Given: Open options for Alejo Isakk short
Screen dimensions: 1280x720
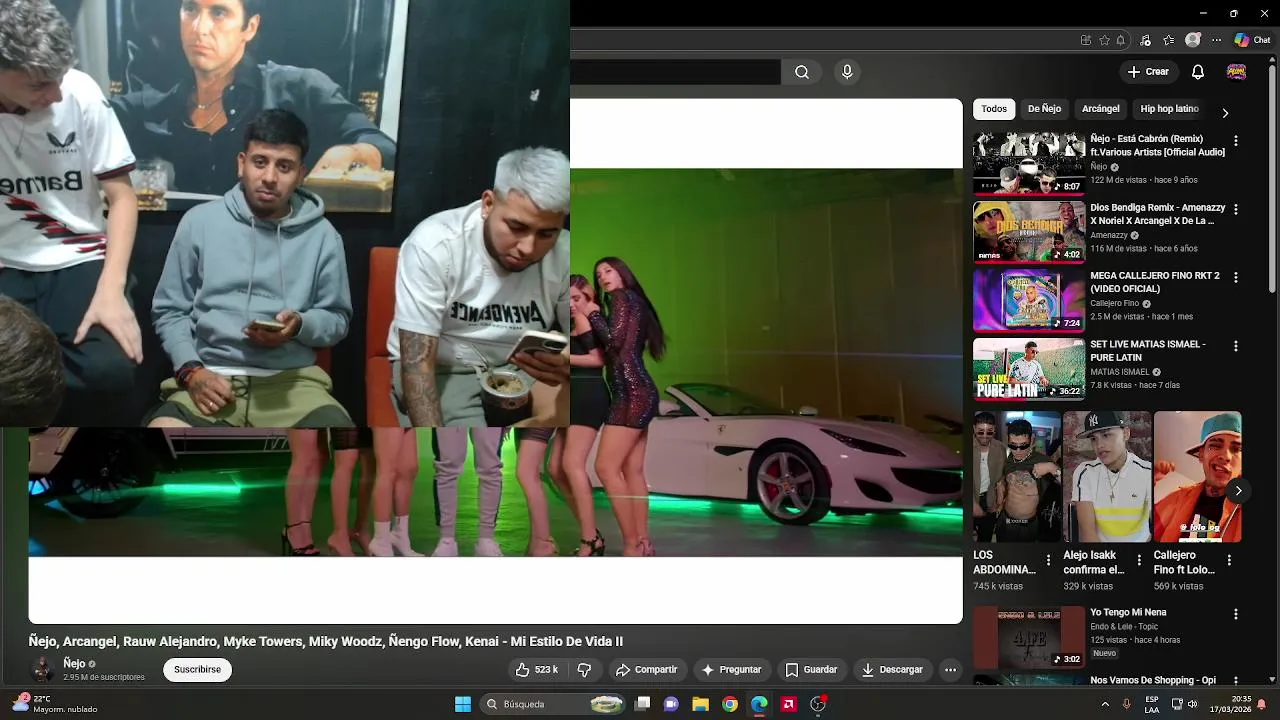Looking at the screenshot, I should click(1139, 560).
